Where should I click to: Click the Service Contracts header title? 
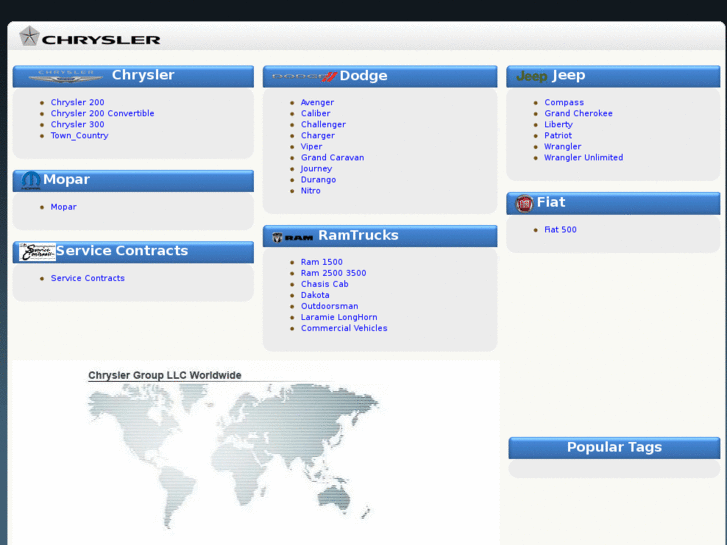point(122,250)
